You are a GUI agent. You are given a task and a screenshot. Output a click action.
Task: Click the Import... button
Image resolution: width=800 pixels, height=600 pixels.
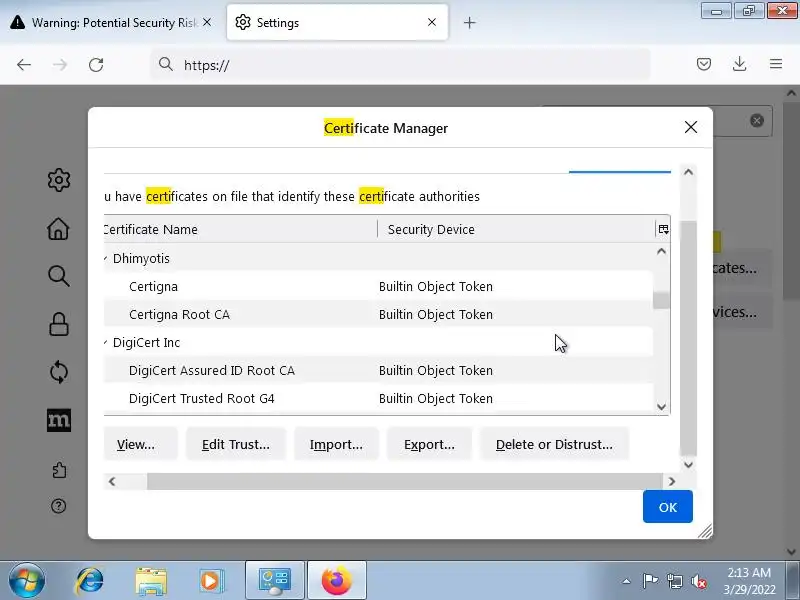[x=336, y=444]
